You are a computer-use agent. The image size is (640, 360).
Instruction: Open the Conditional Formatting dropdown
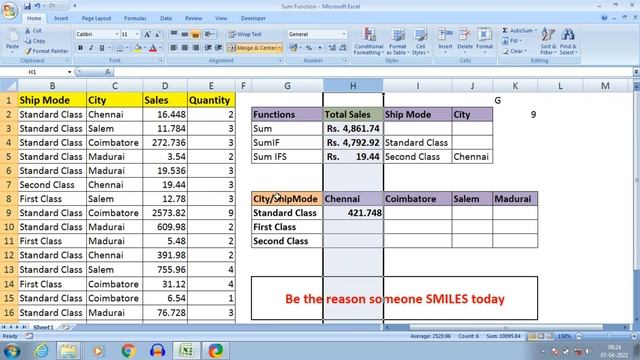(369, 41)
